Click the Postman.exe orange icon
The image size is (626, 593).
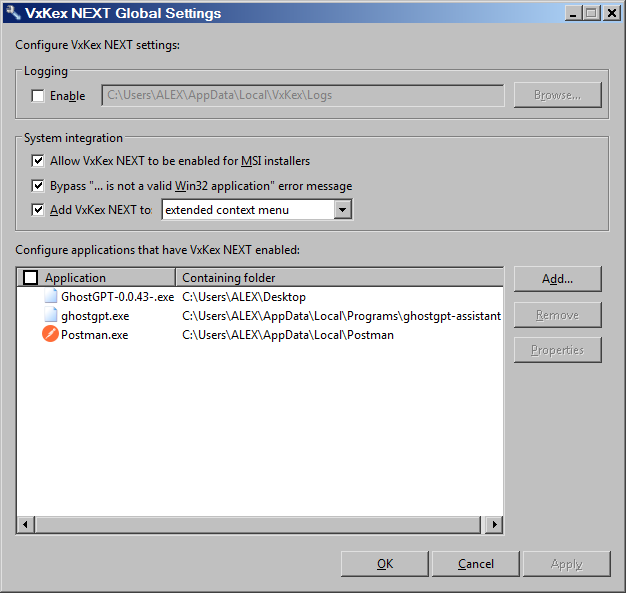[x=50, y=334]
